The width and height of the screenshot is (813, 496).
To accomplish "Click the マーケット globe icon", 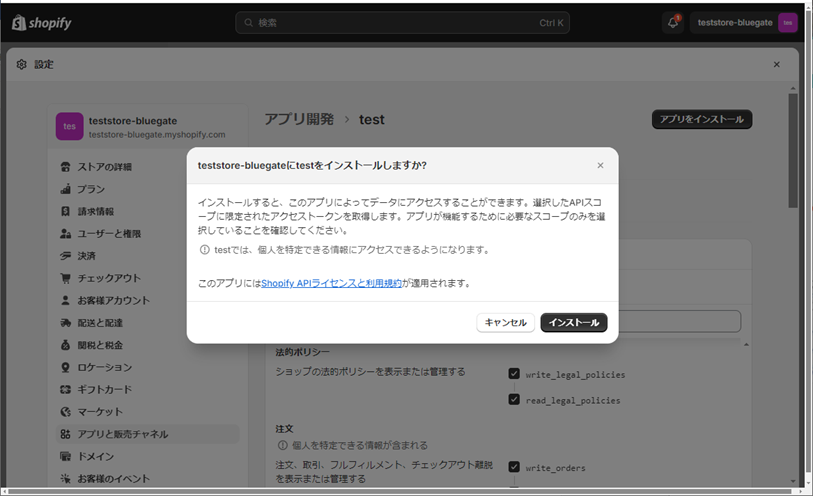I will 66,411.
